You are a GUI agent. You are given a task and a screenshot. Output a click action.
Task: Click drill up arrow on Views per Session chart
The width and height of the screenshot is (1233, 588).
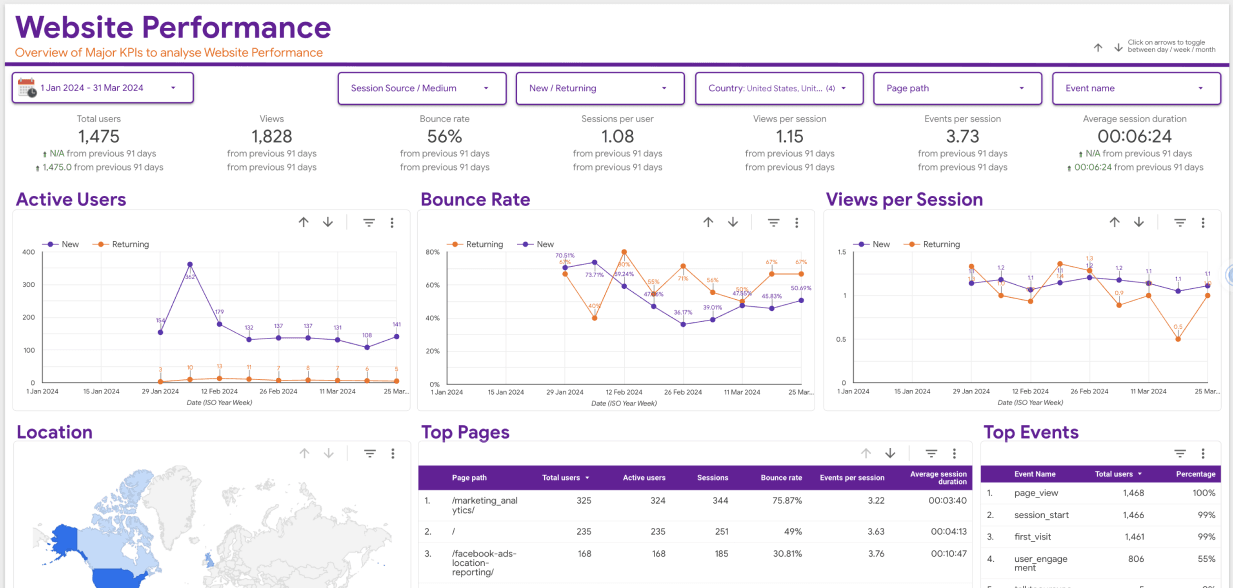click(x=1114, y=222)
